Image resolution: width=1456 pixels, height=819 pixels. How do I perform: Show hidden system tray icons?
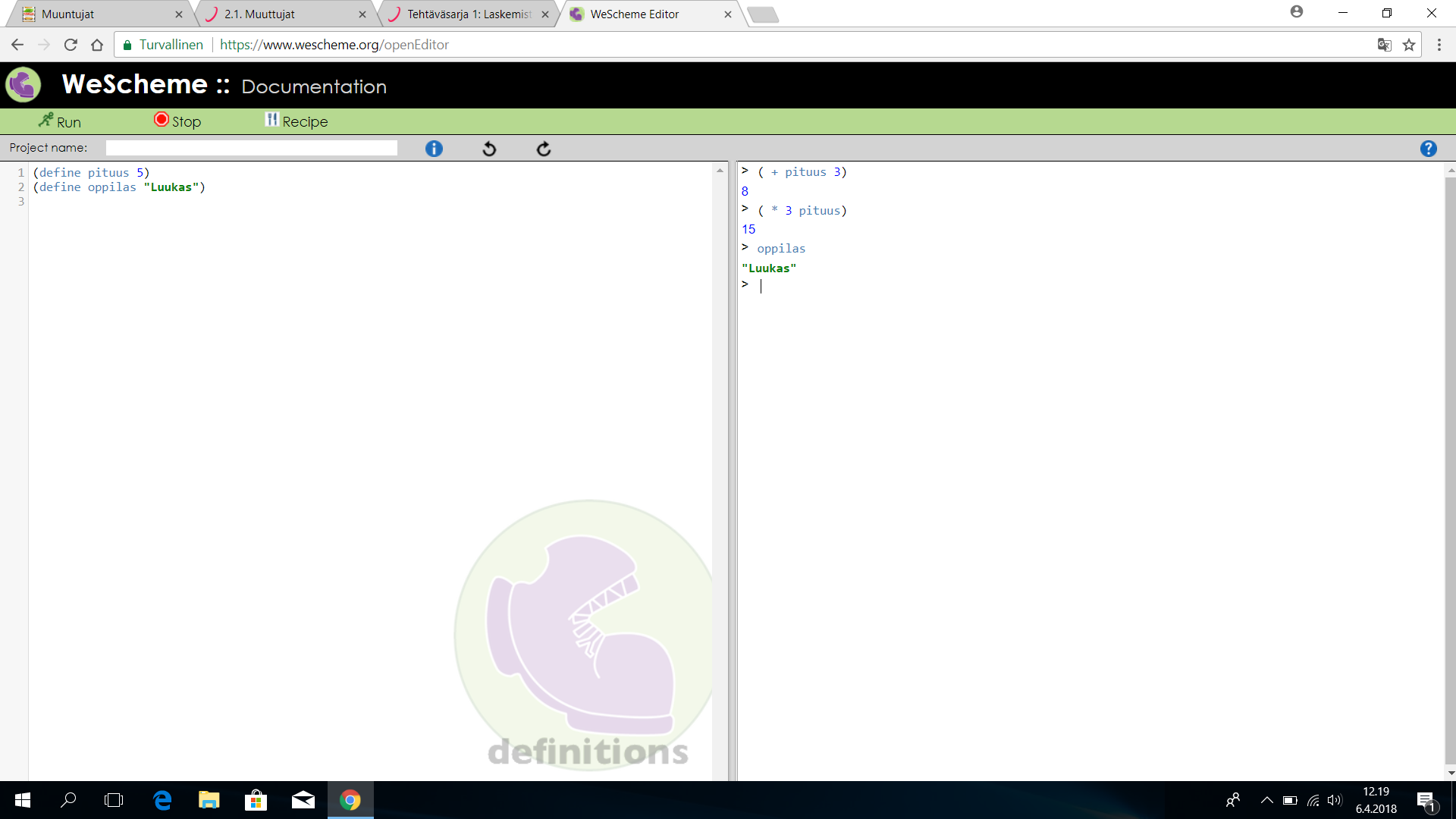coord(1266,800)
